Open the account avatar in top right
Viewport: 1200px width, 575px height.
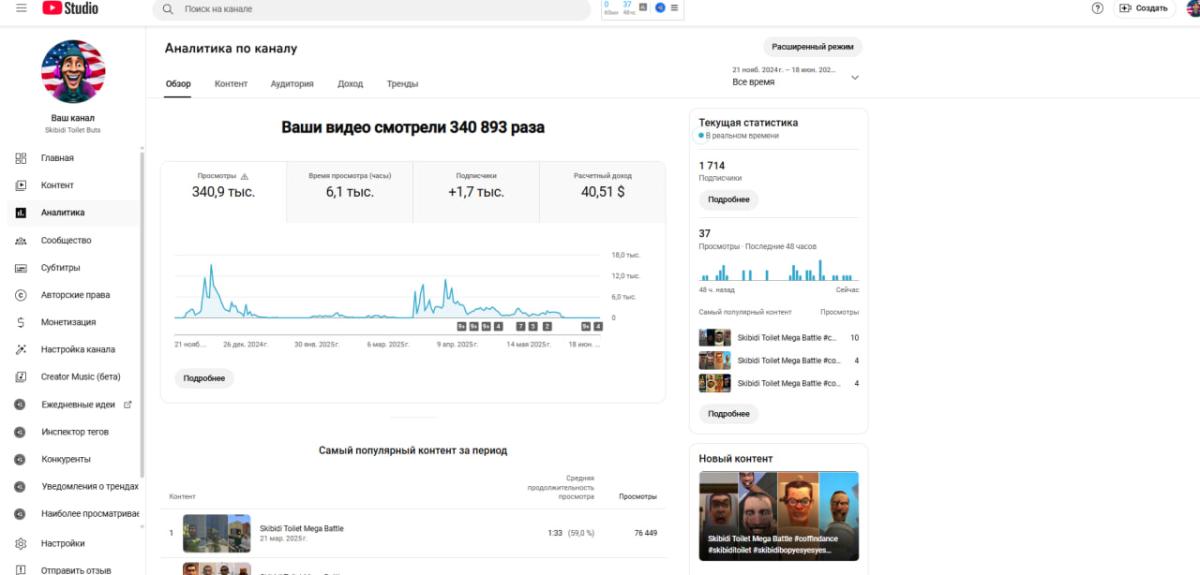(x=1192, y=8)
